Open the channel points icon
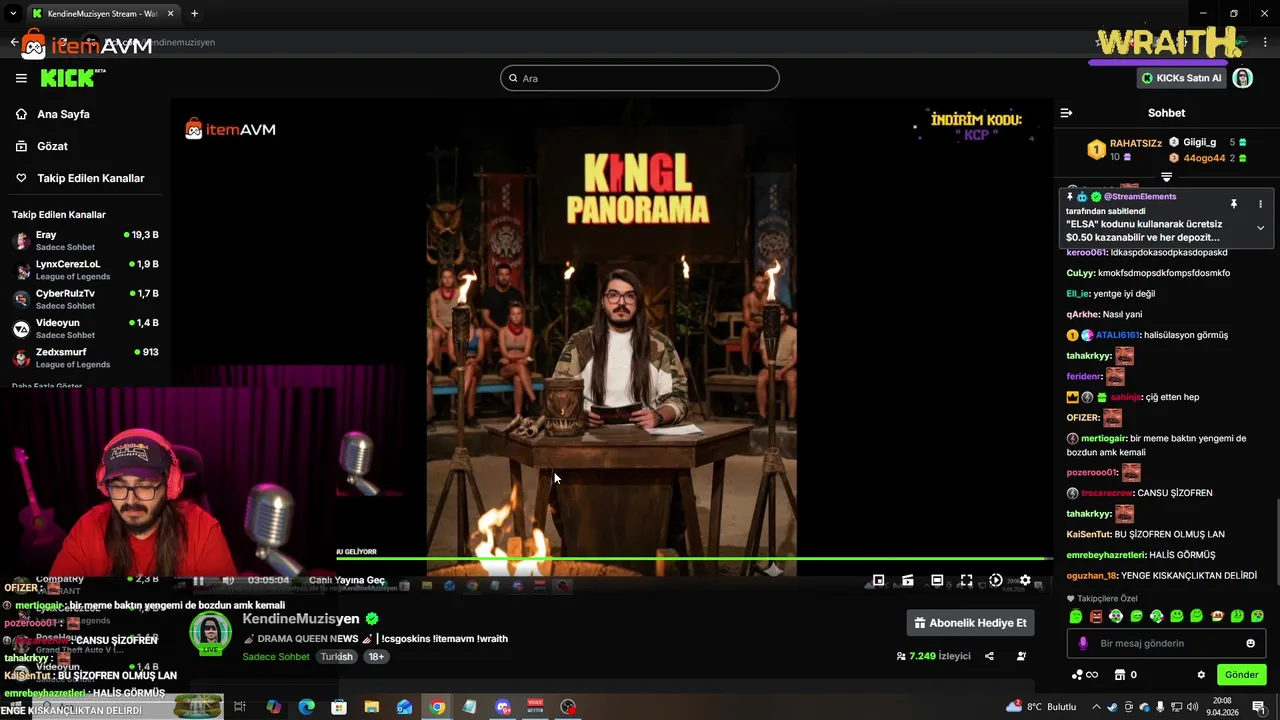 (1084, 675)
